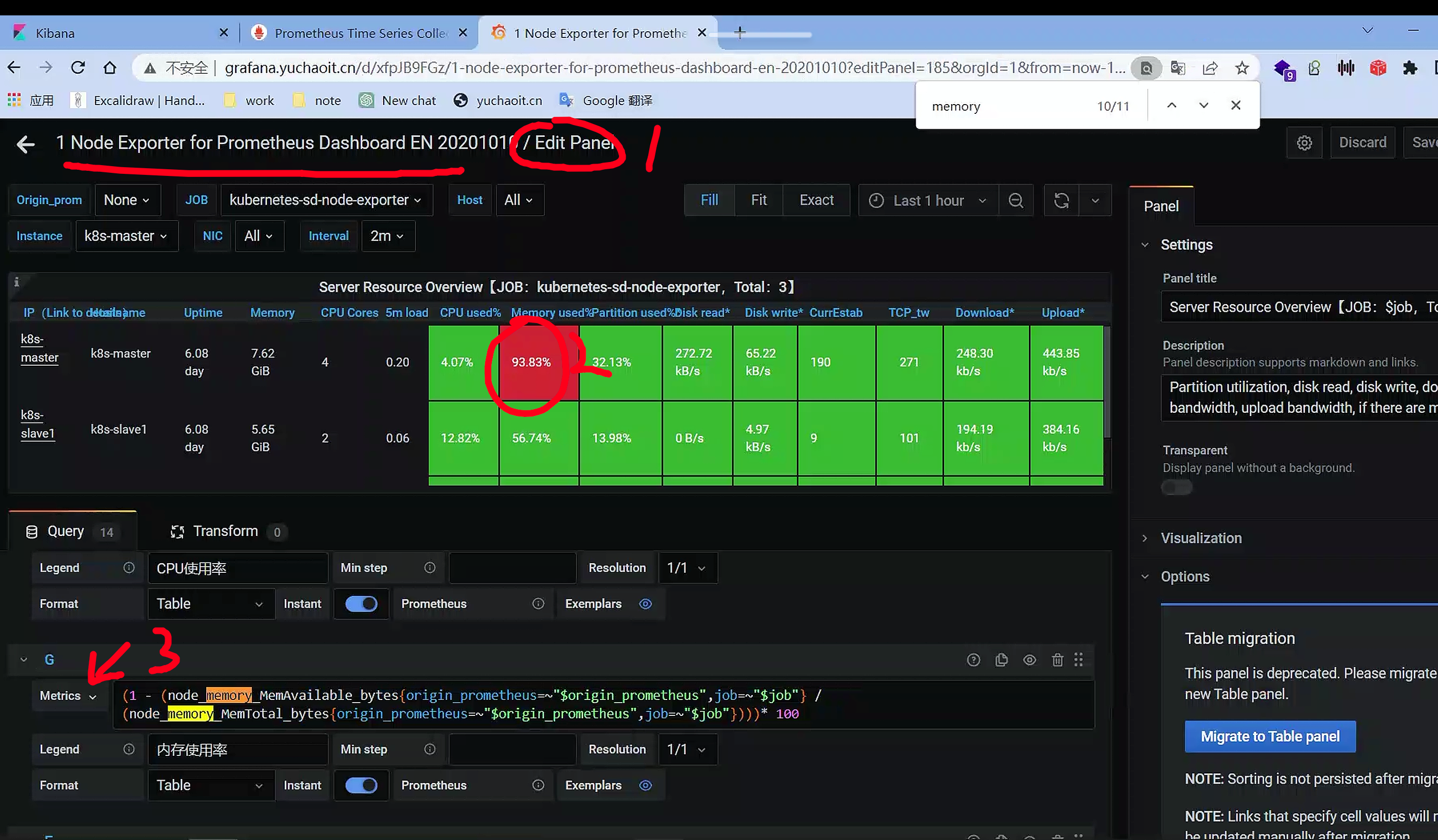Click the go back arrow beside dashboard title
This screenshot has height=840, width=1438.
click(26, 144)
